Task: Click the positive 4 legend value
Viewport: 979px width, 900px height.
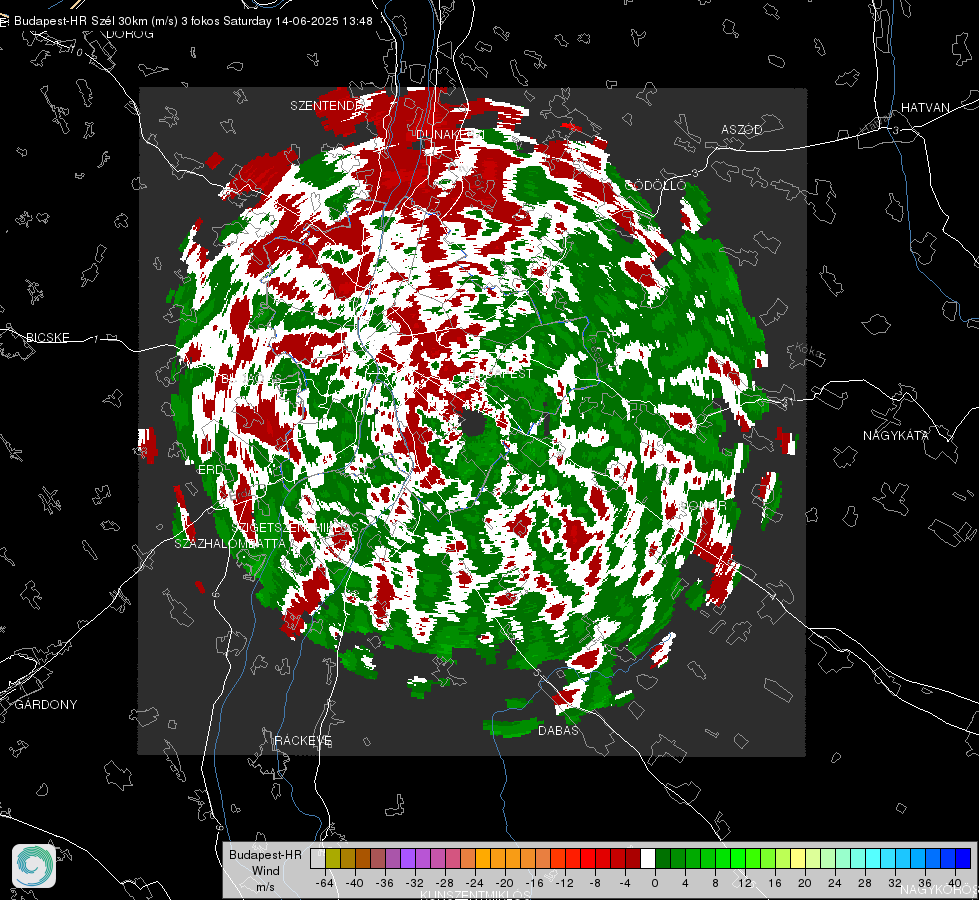Action: click(x=685, y=883)
